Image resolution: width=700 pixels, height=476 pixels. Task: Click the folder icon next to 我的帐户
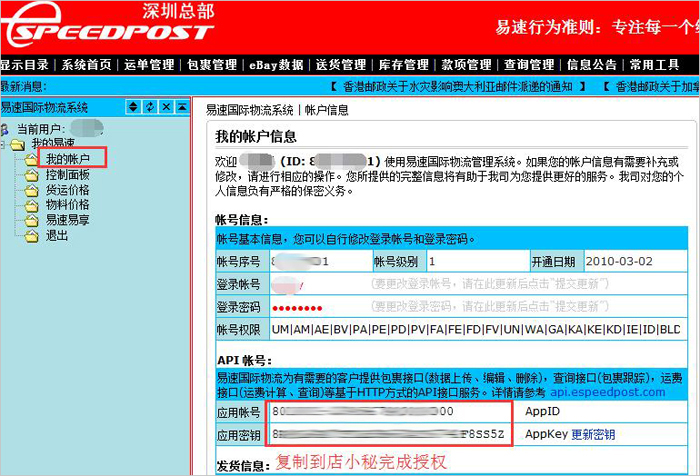[31, 159]
